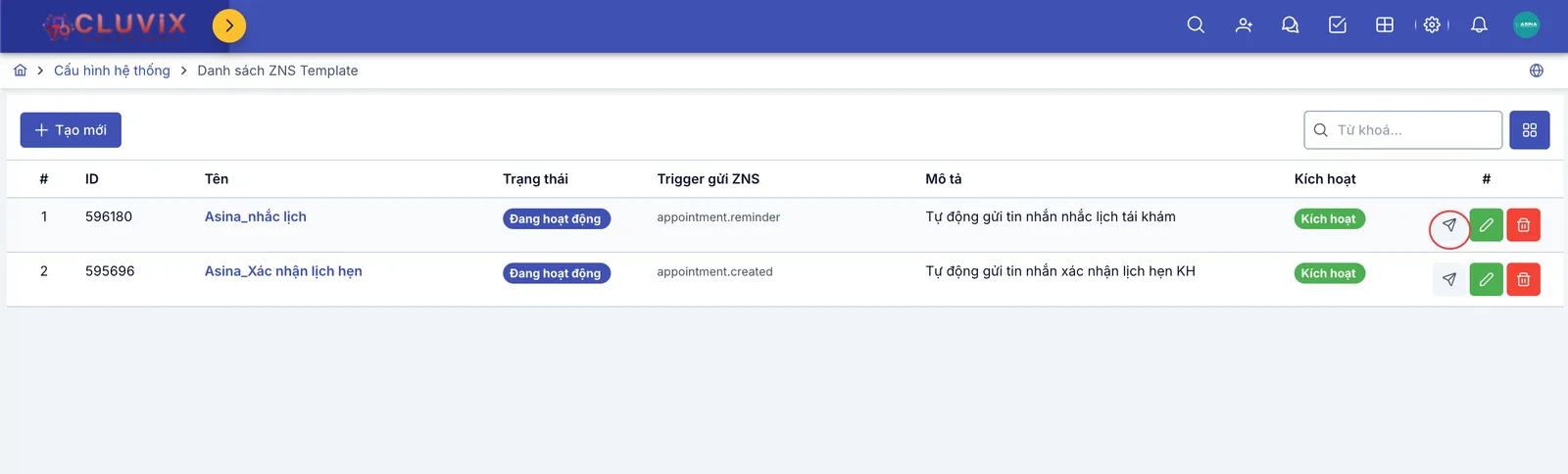Click the globe language icon
Screen dimensions: 1568x474
(1537, 71)
